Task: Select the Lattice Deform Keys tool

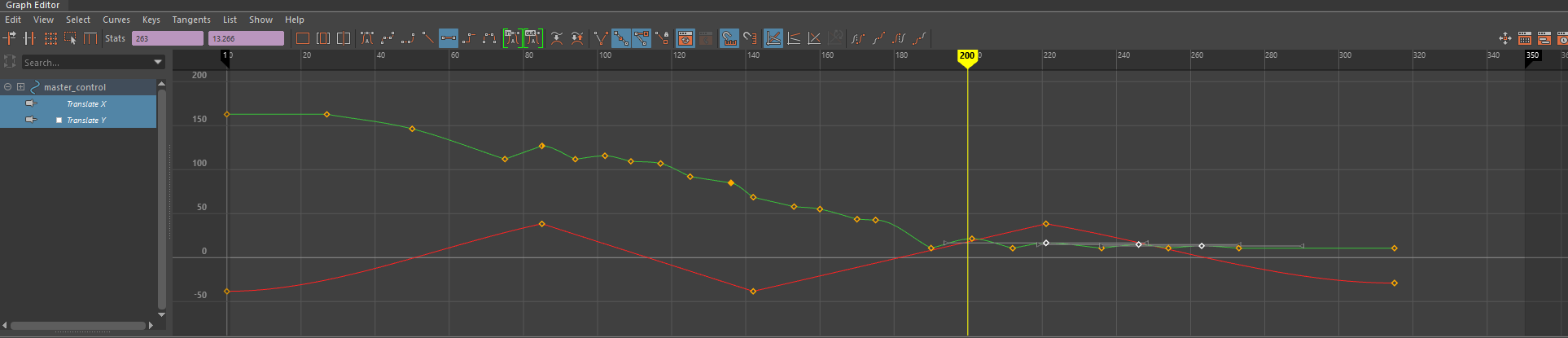Action: pos(50,38)
